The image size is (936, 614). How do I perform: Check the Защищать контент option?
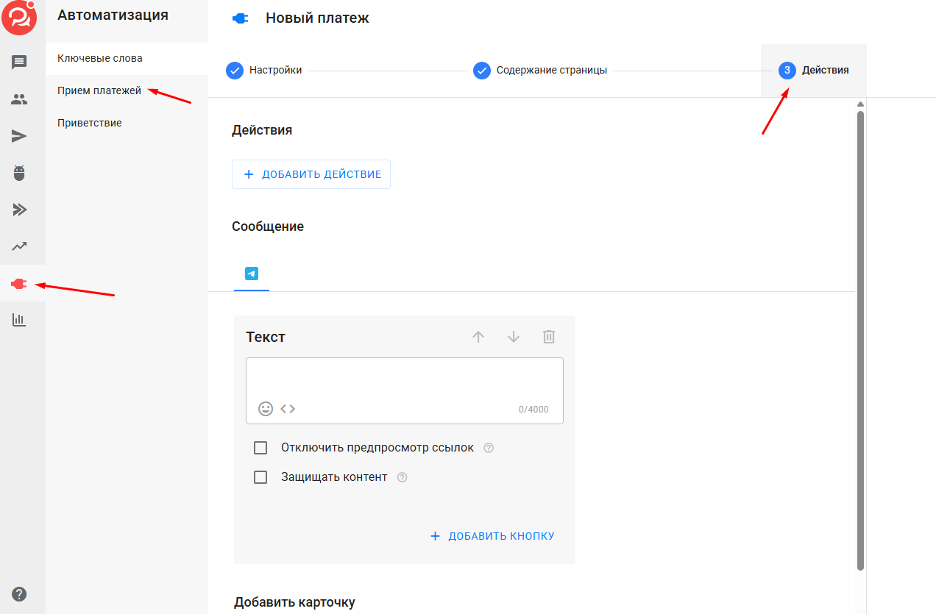(260, 477)
